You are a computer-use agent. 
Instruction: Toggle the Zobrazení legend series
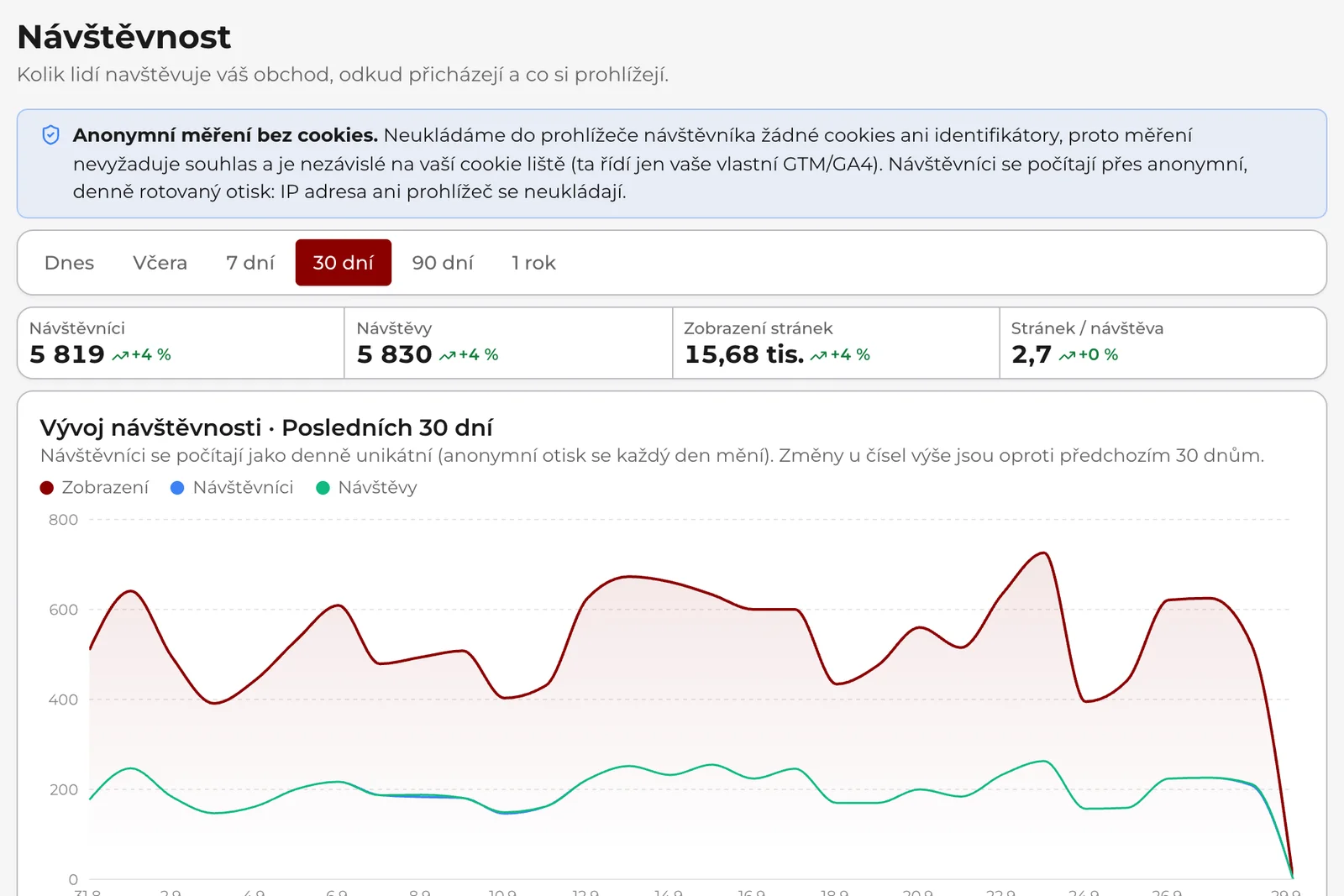pyautogui.click(x=94, y=488)
